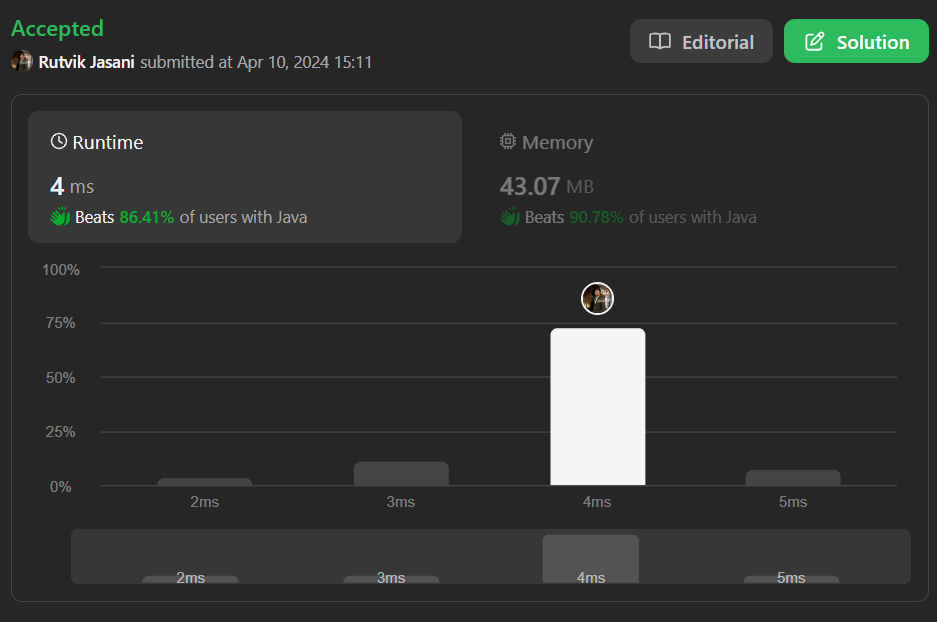The image size is (937, 622).
Task: Click the pencil icon on the Solution button
Action: pyautogui.click(x=815, y=42)
